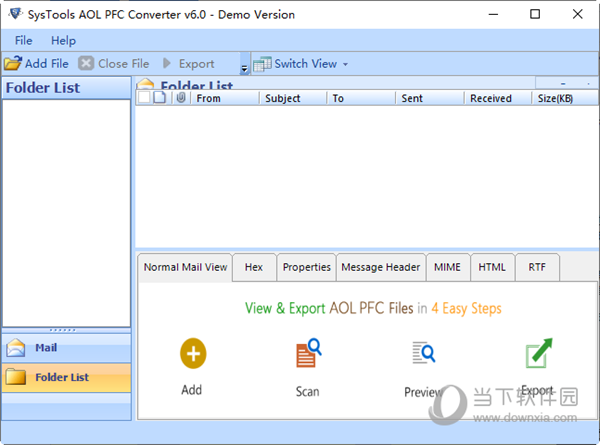Viewport: 600px width, 445px height.
Task: Sort by the To column header
Action: (x=361, y=98)
